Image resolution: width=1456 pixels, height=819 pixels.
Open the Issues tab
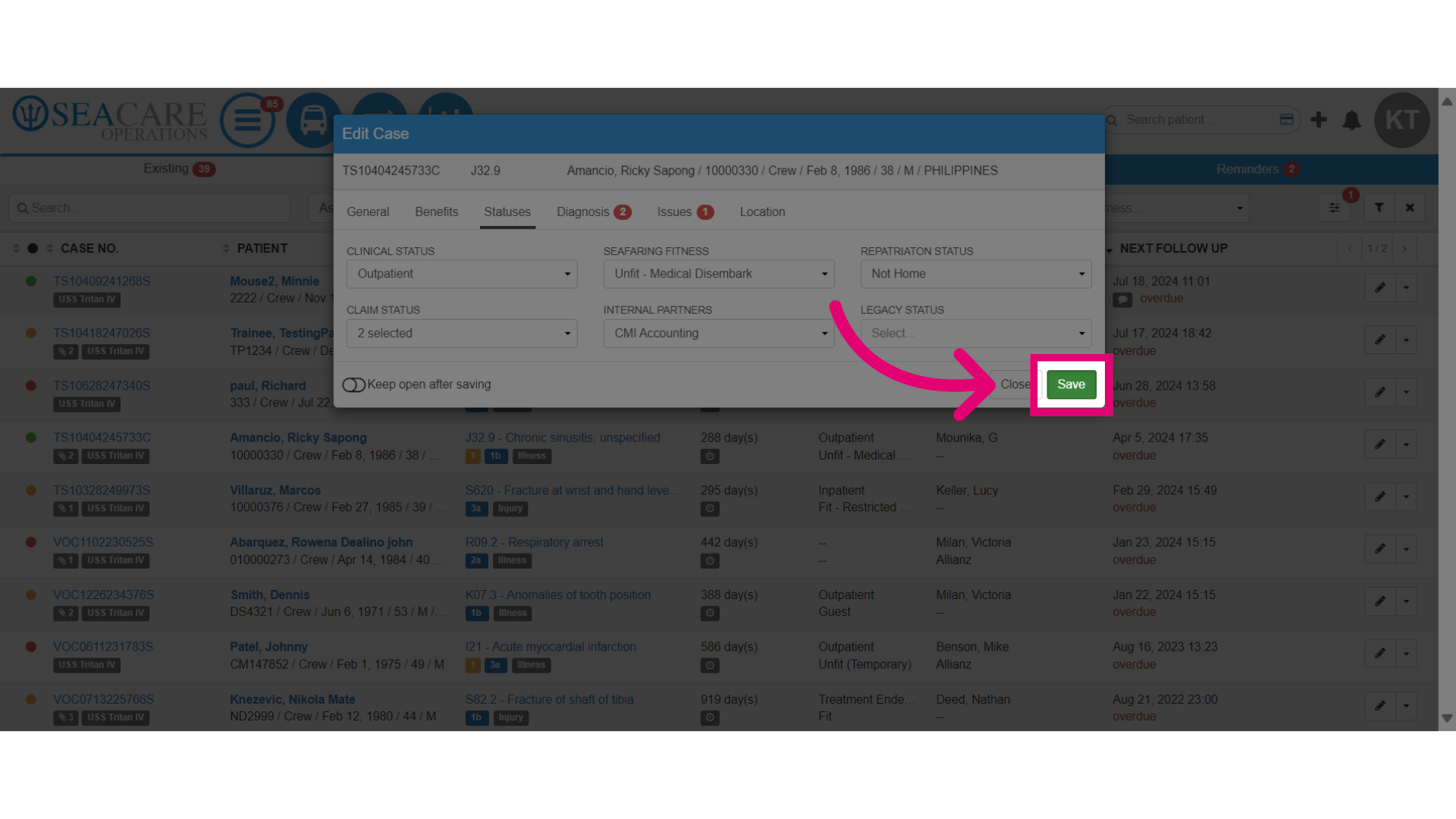tap(685, 212)
